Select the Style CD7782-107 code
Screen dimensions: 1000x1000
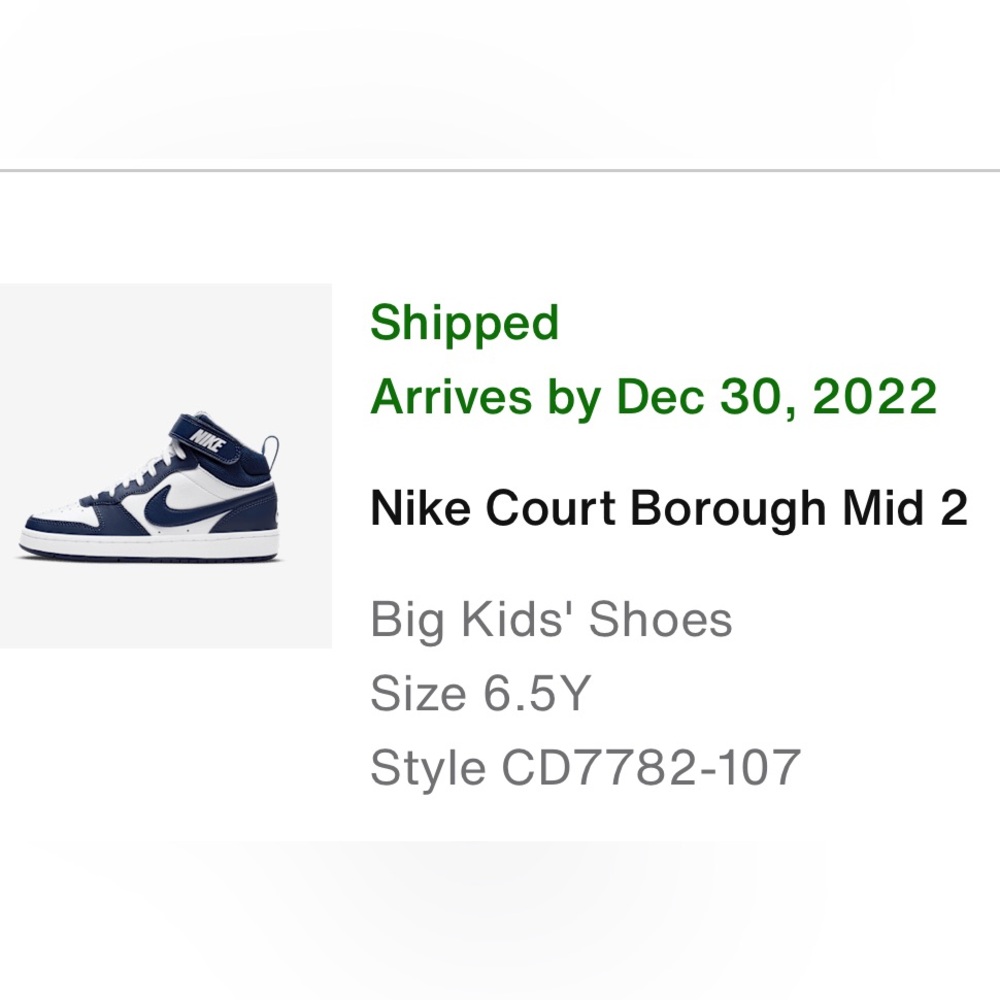pyautogui.click(x=585, y=767)
